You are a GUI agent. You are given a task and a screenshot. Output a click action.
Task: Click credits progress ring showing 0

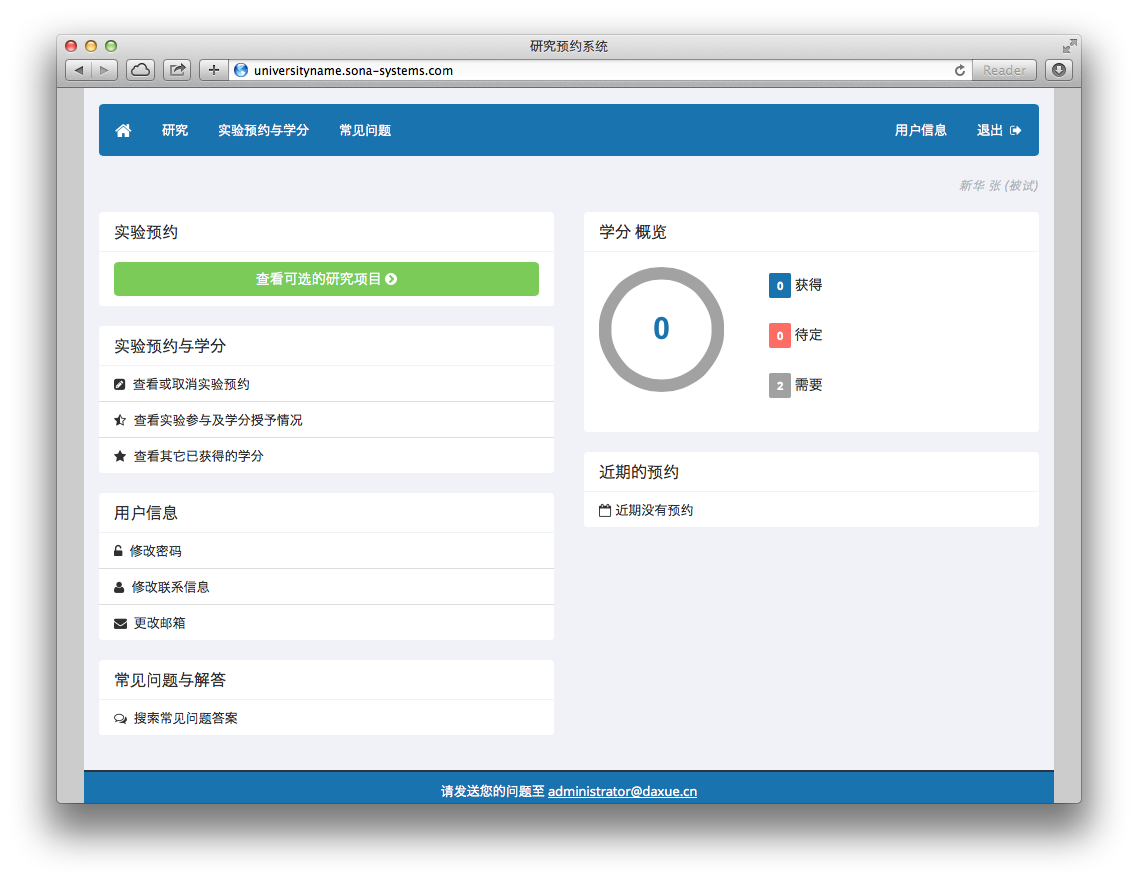point(661,330)
